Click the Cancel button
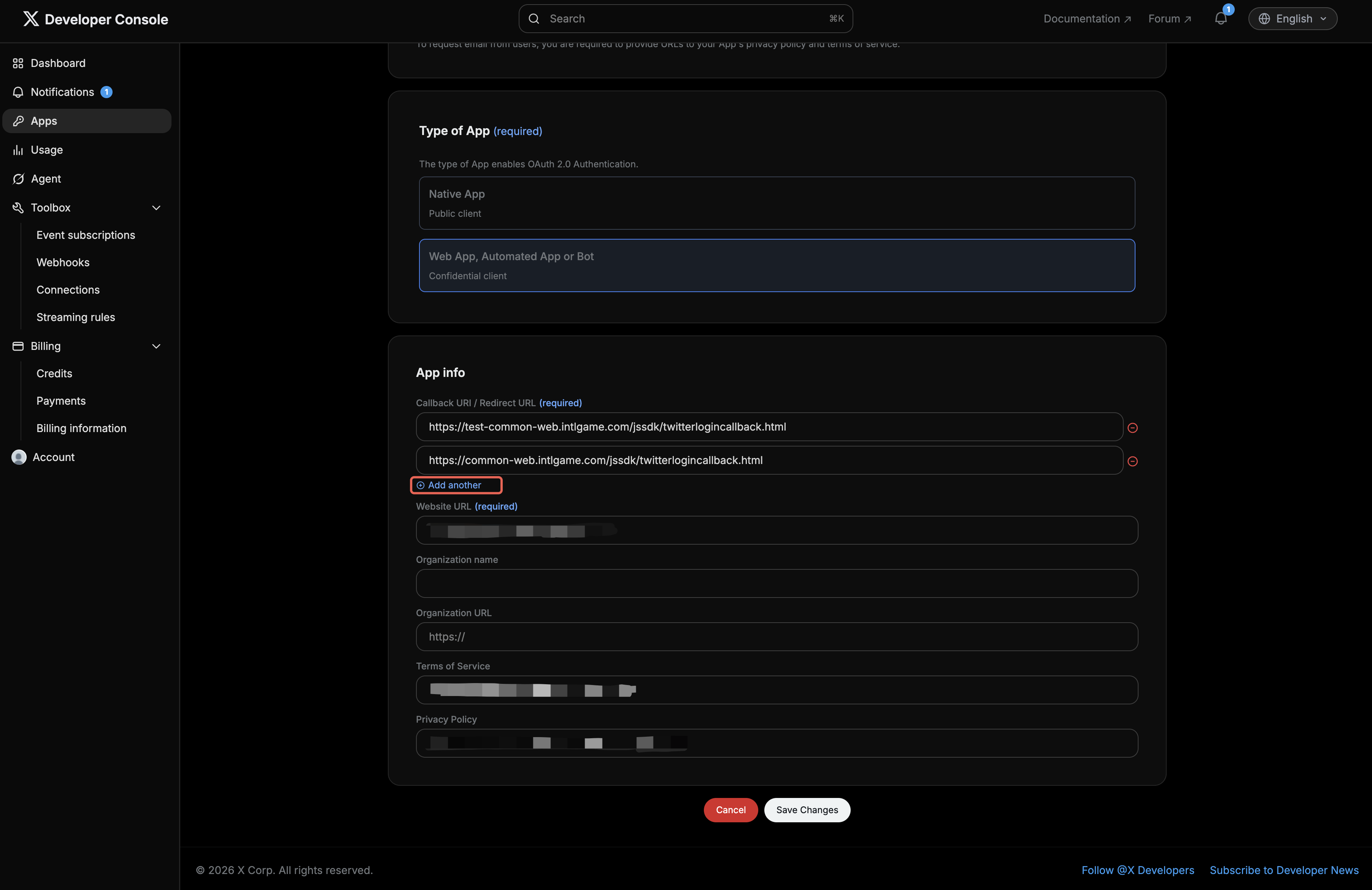1372x890 pixels. pos(730,810)
